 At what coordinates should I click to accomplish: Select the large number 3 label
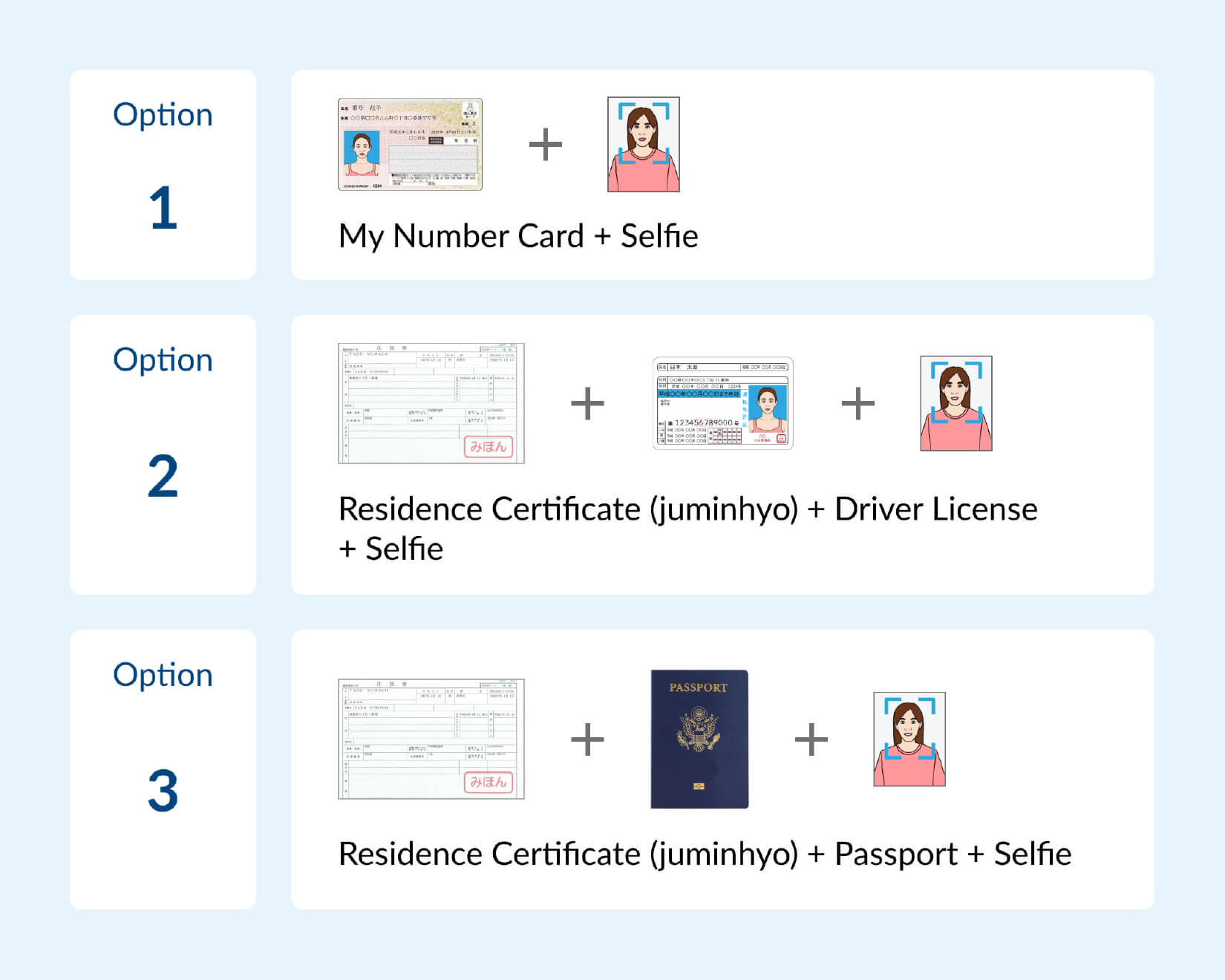click(x=163, y=791)
